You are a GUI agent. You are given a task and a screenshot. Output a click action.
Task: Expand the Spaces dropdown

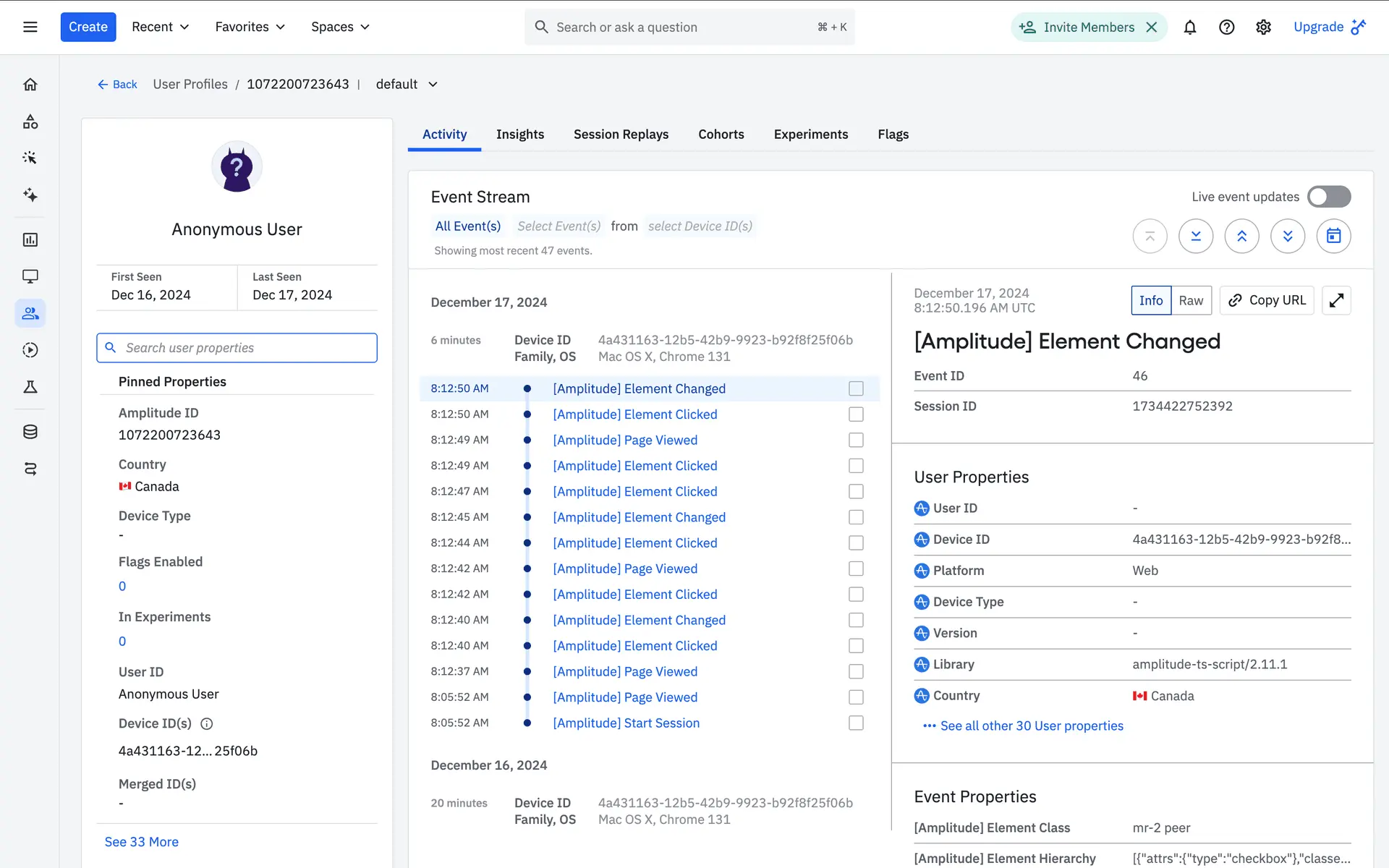coord(340,27)
